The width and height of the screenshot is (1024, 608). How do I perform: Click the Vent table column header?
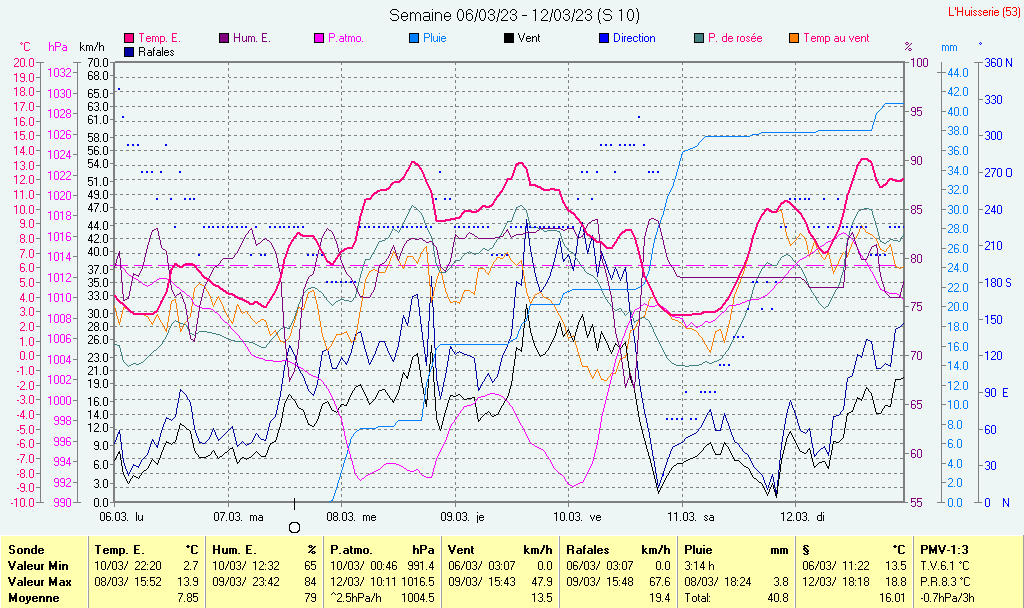tap(461, 550)
